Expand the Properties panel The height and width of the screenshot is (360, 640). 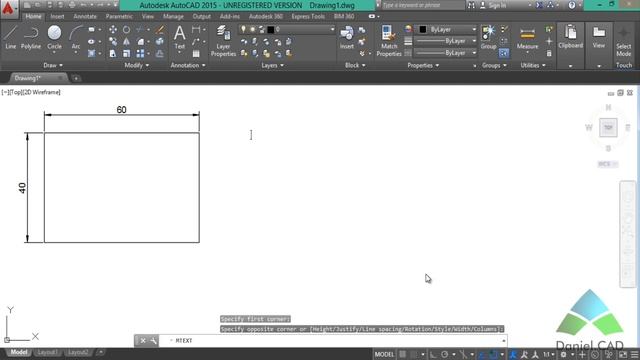click(423, 65)
